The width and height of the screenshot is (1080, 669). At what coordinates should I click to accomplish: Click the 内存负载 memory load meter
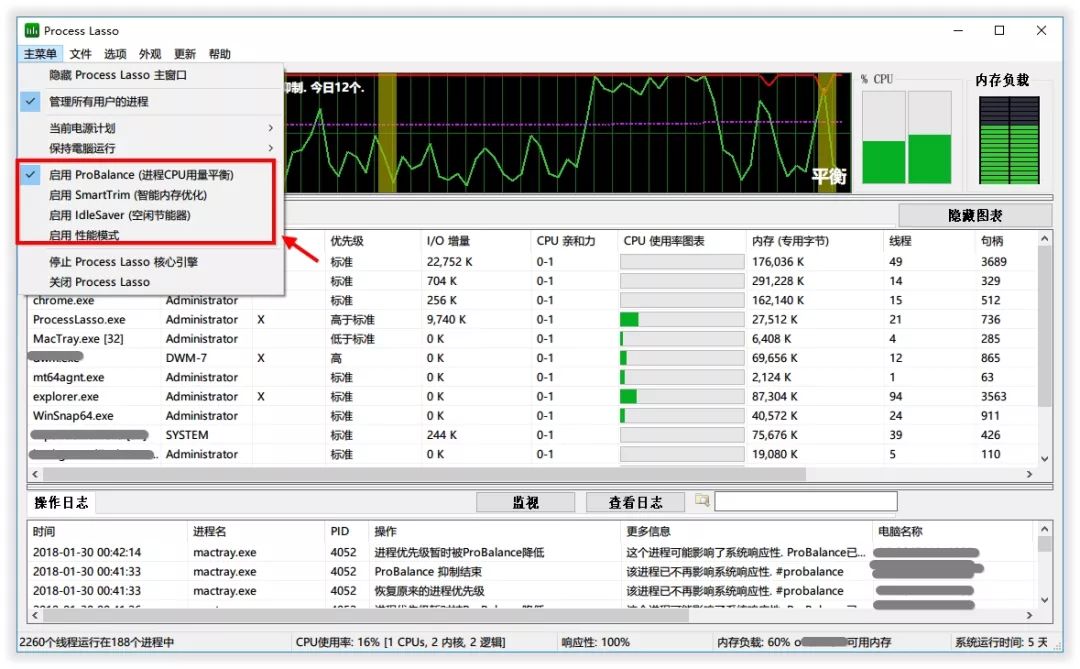click(x=1009, y=140)
